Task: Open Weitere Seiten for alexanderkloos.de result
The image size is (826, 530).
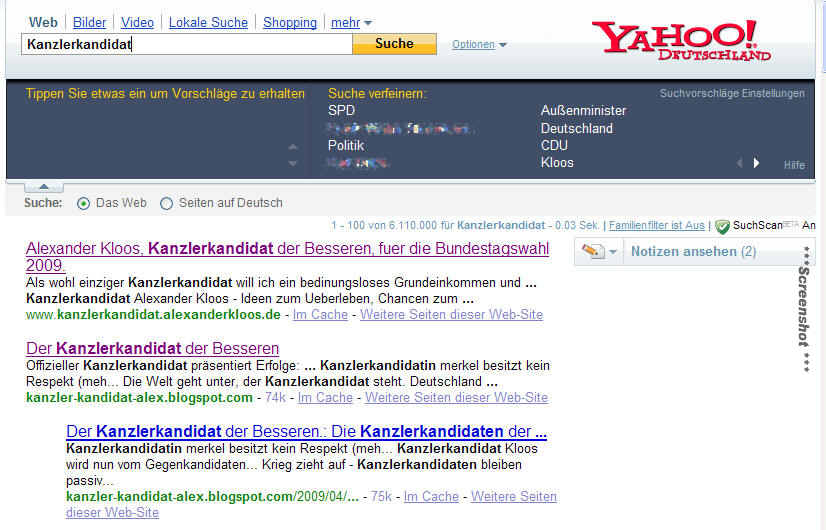Action: (451, 315)
